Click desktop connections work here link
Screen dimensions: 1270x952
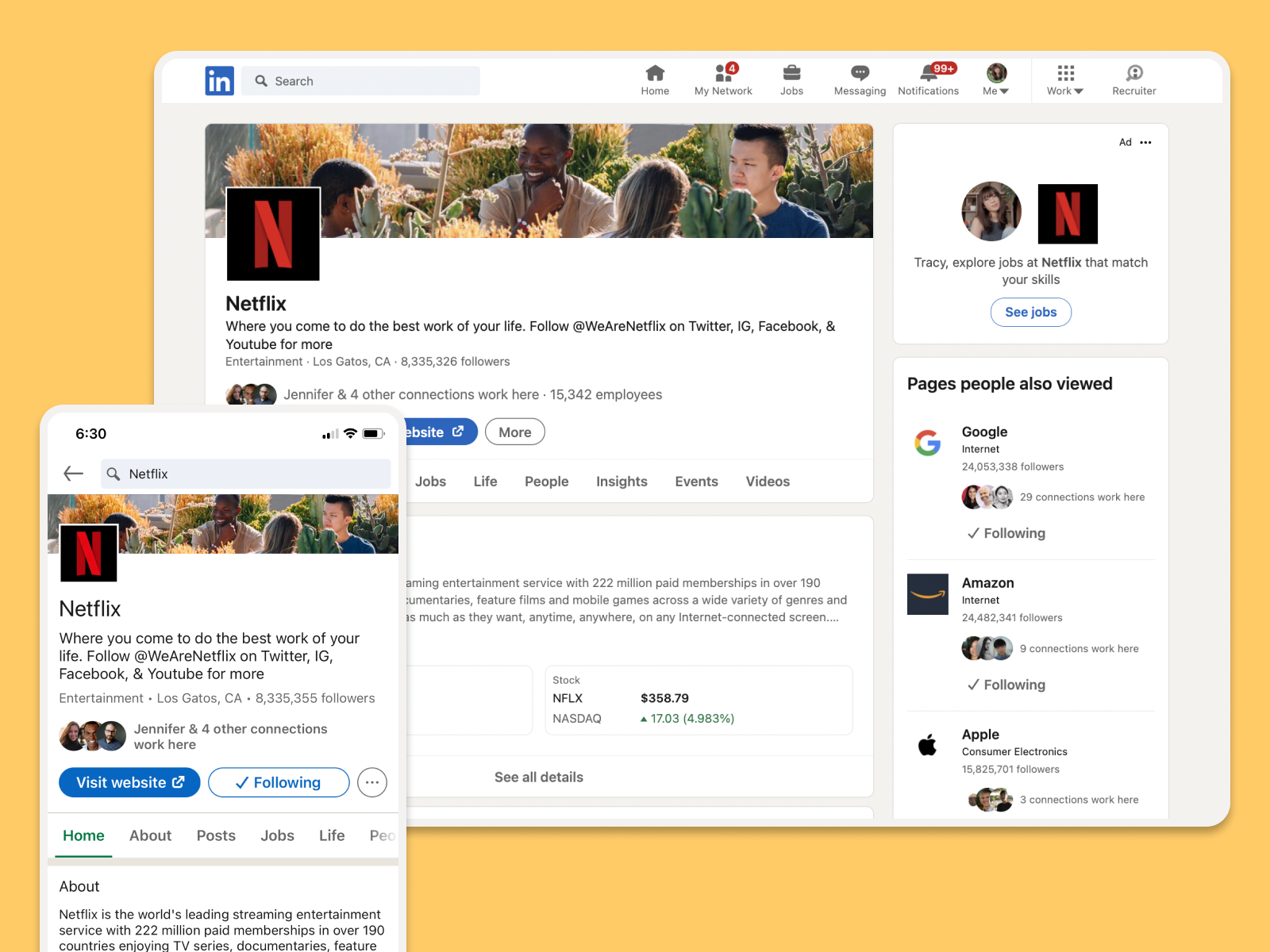point(411,394)
